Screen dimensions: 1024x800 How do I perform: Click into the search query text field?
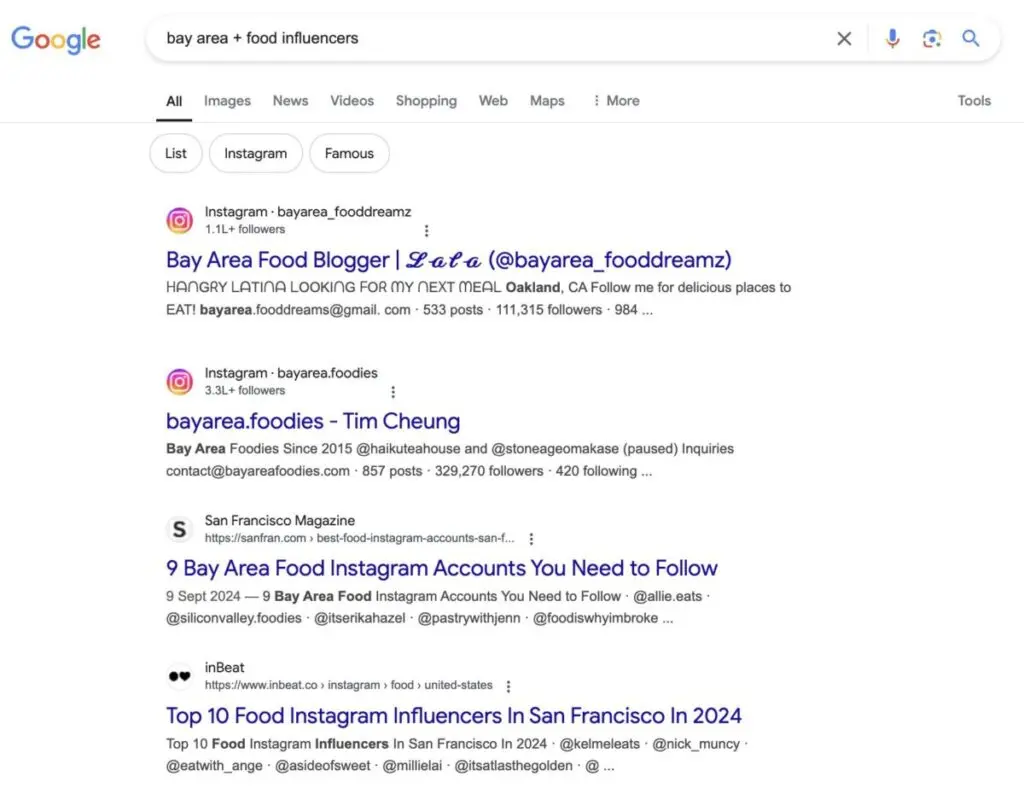click(480, 39)
